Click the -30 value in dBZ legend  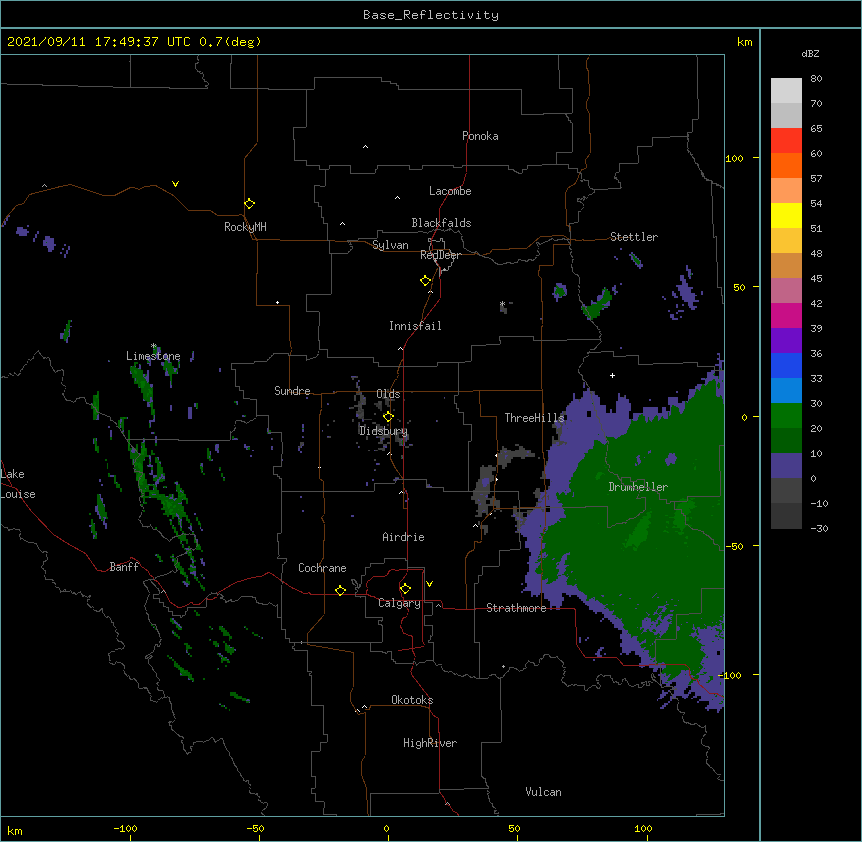819,528
